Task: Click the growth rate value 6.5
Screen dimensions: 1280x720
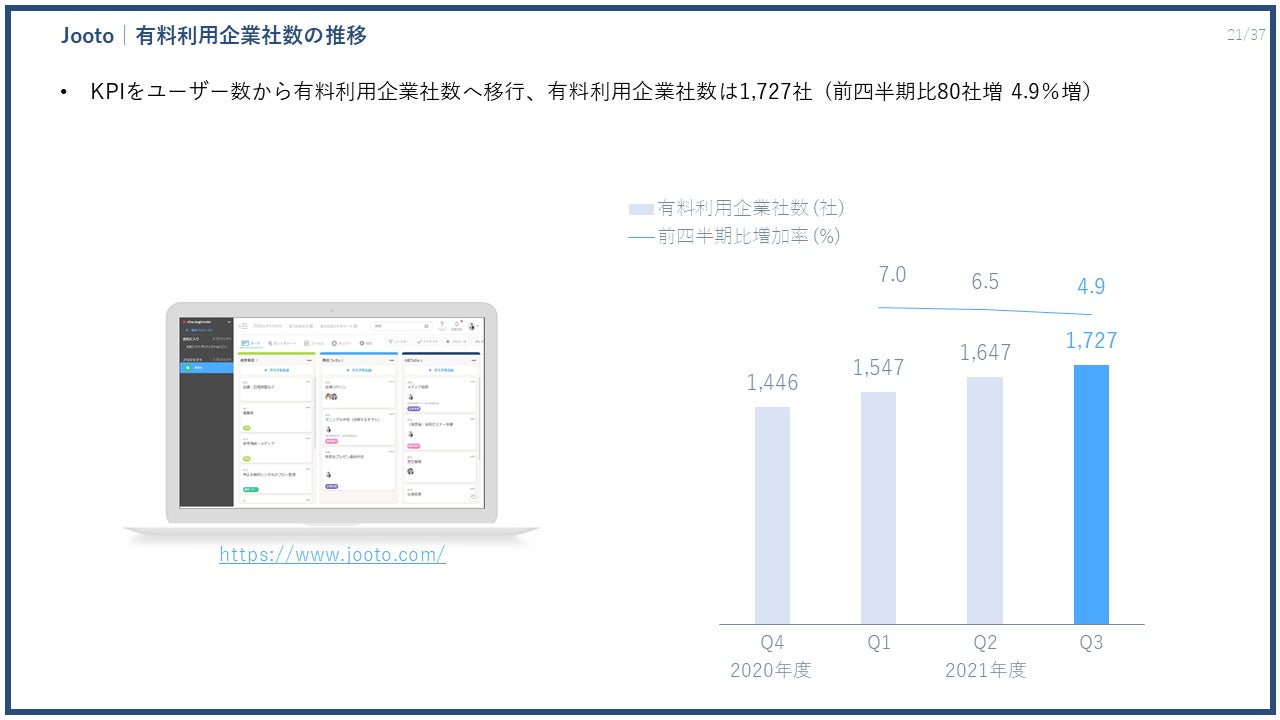Action: (985, 282)
